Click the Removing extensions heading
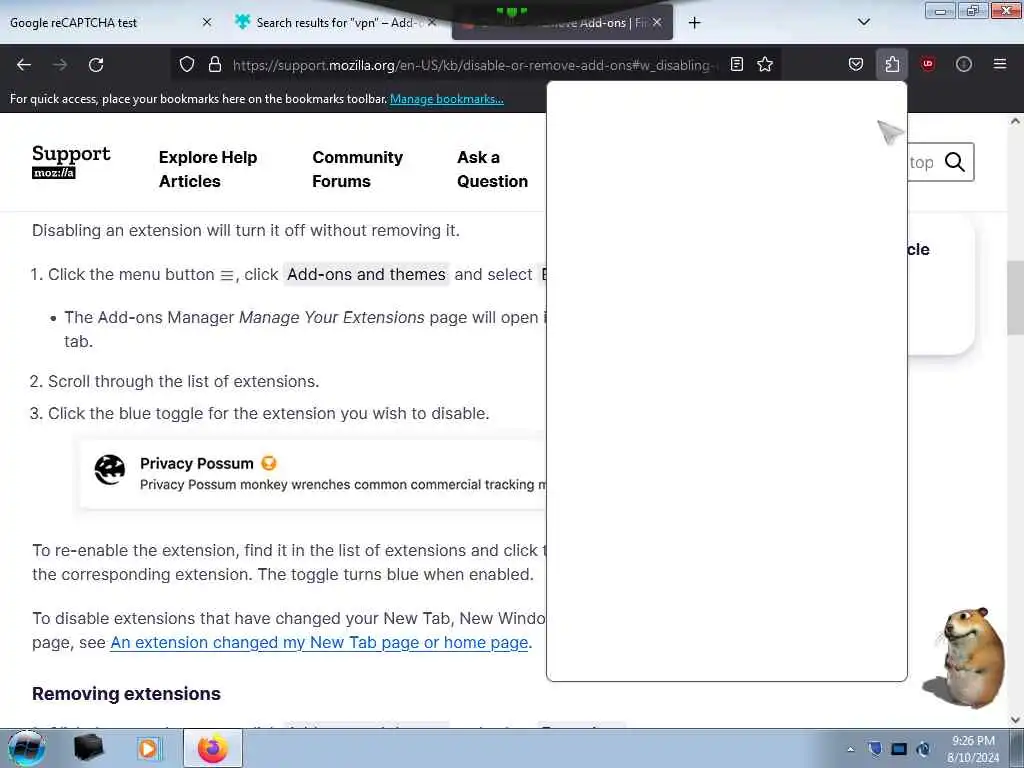The height and width of the screenshot is (768, 1024). (126, 694)
